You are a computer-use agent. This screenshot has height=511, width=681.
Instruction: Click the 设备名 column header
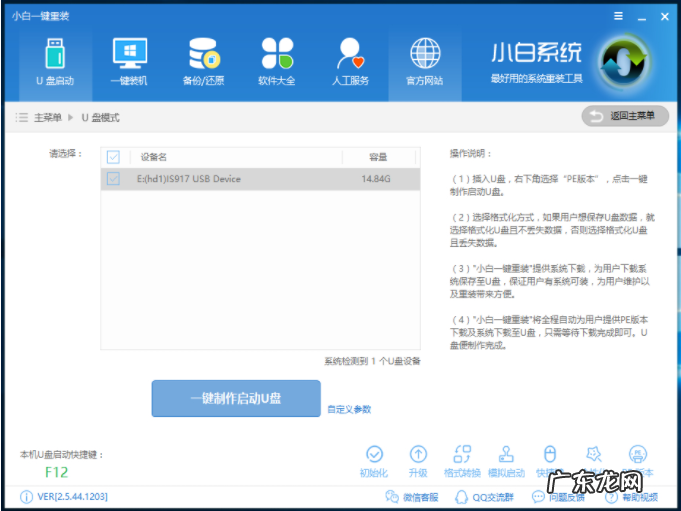(x=154, y=157)
